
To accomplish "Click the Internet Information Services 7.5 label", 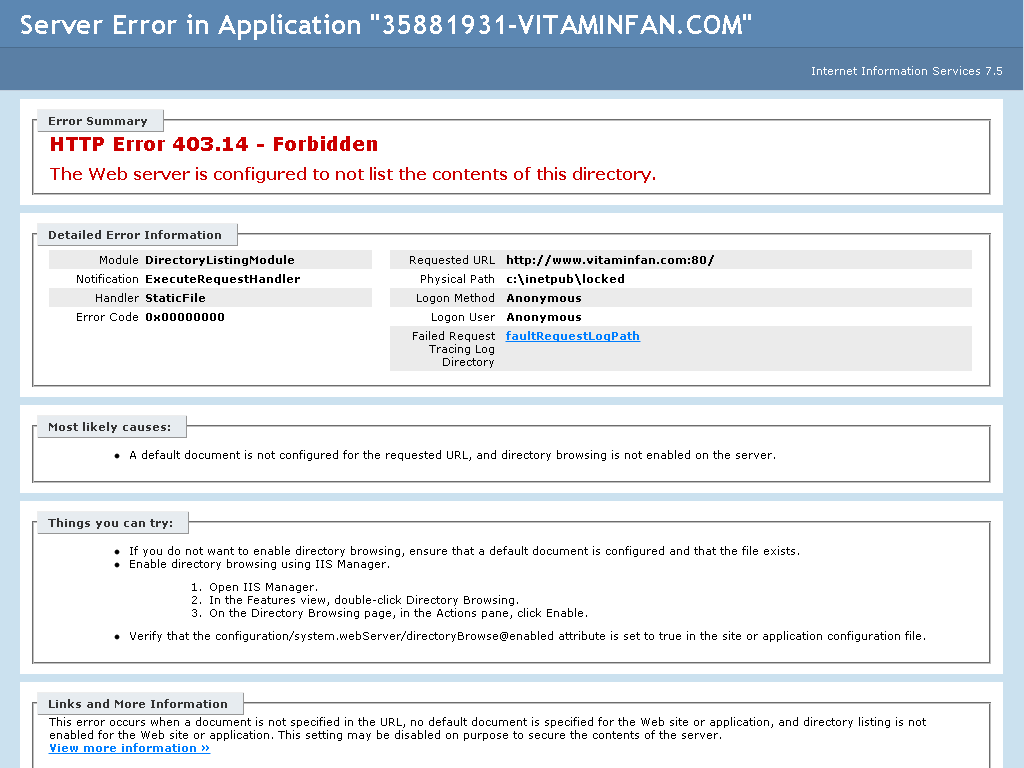I will (x=906, y=71).
